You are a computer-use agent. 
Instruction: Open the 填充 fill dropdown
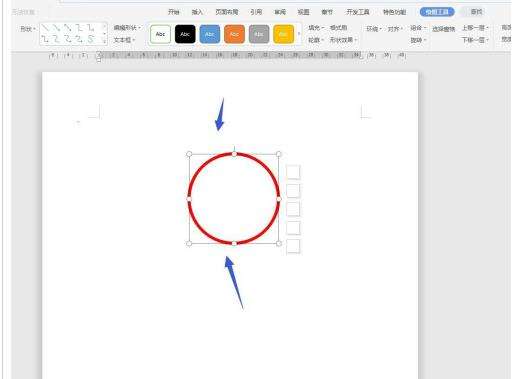tap(316, 28)
